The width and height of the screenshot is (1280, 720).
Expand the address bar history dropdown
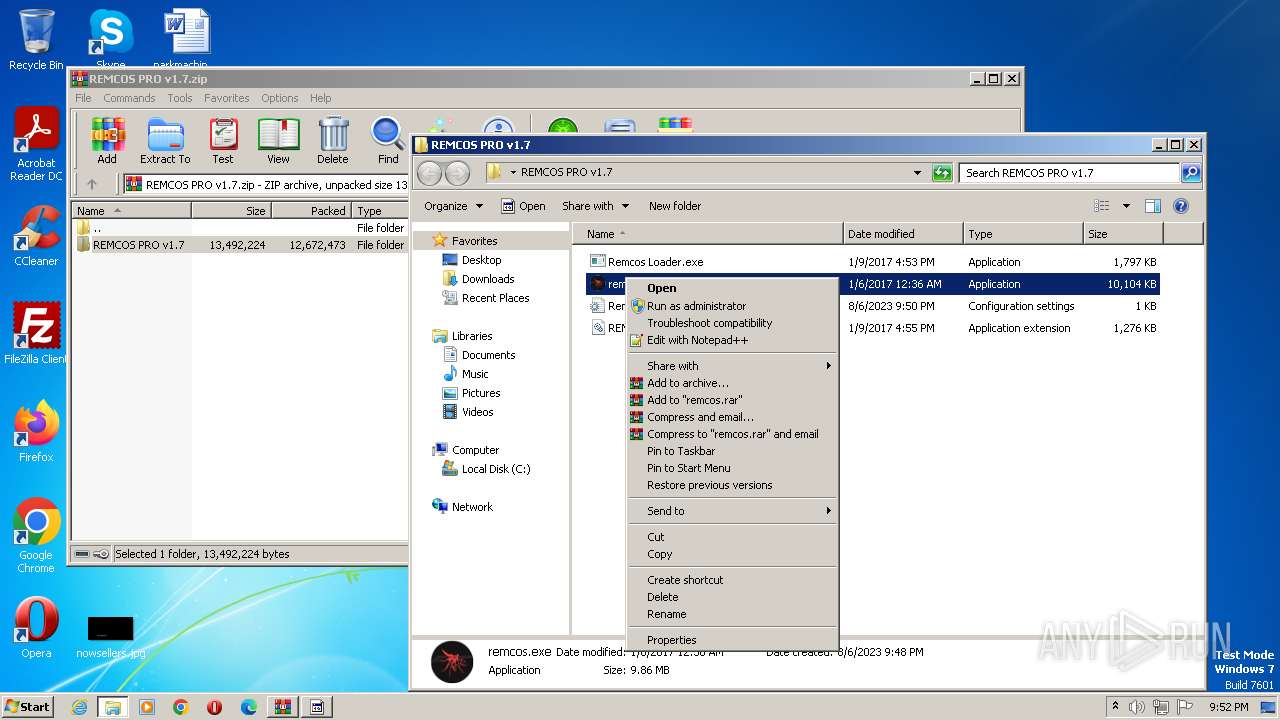917,173
